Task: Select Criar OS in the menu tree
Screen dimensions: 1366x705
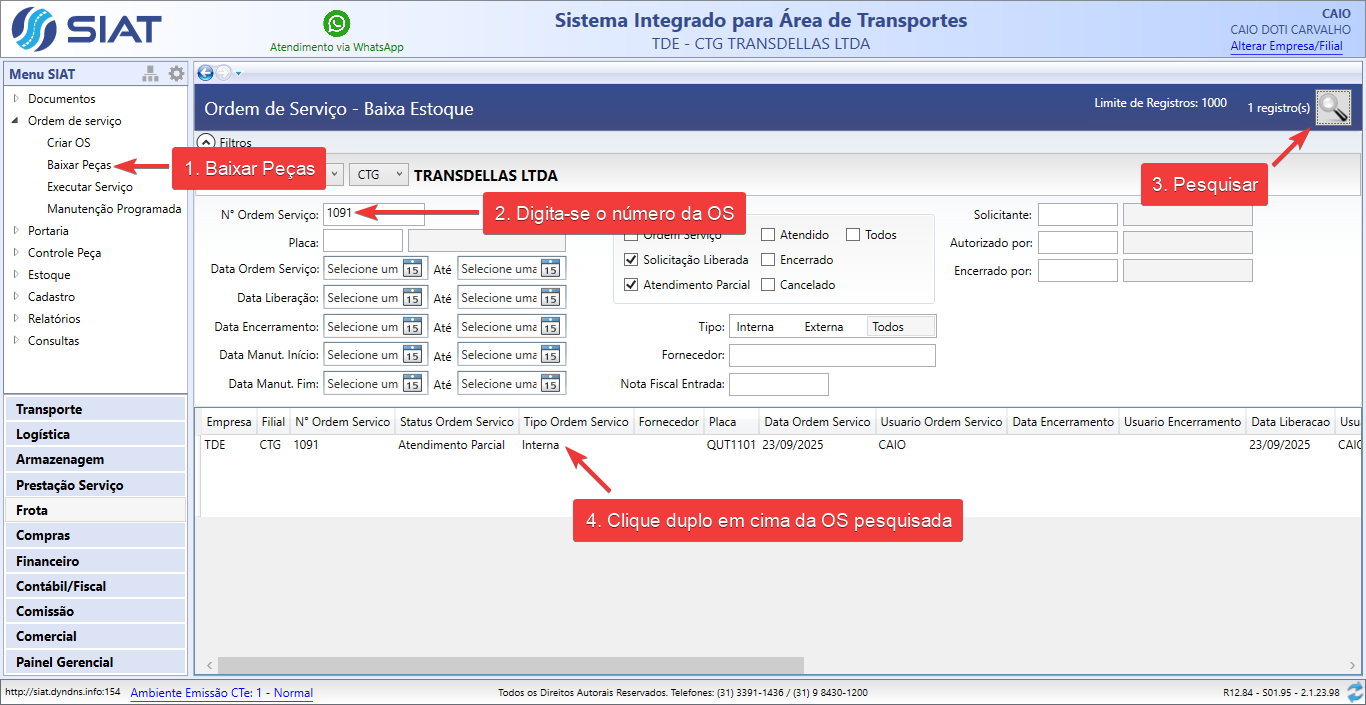Action: click(68, 143)
